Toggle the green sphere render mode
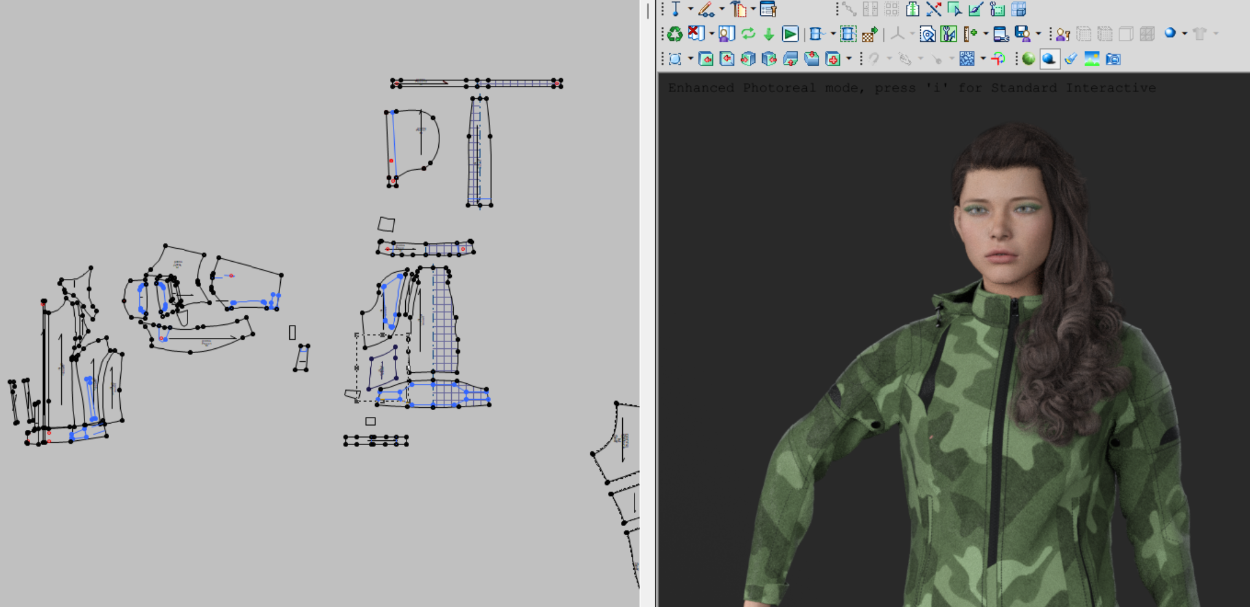The width and height of the screenshot is (1250, 607). pos(1028,59)
